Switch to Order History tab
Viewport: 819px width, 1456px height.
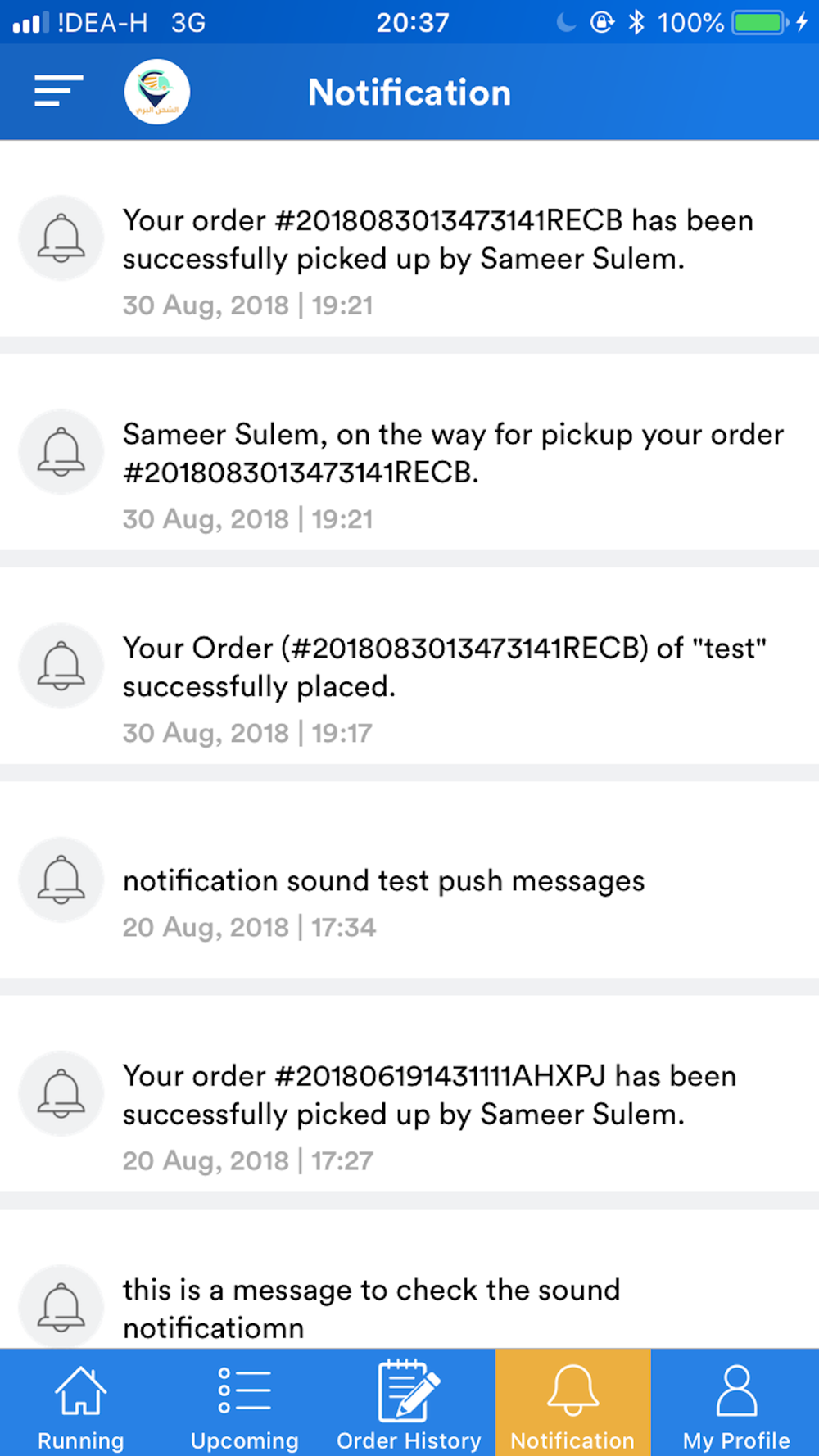point(409,1403)
